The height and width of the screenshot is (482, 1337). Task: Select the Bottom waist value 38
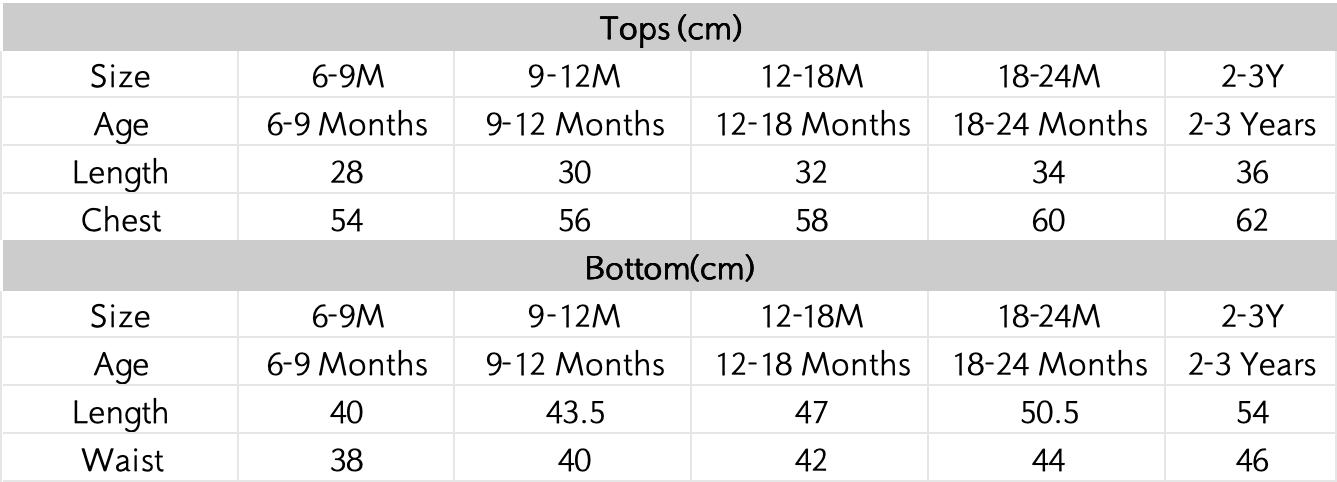pyautogui.click(x=346, y=460)
